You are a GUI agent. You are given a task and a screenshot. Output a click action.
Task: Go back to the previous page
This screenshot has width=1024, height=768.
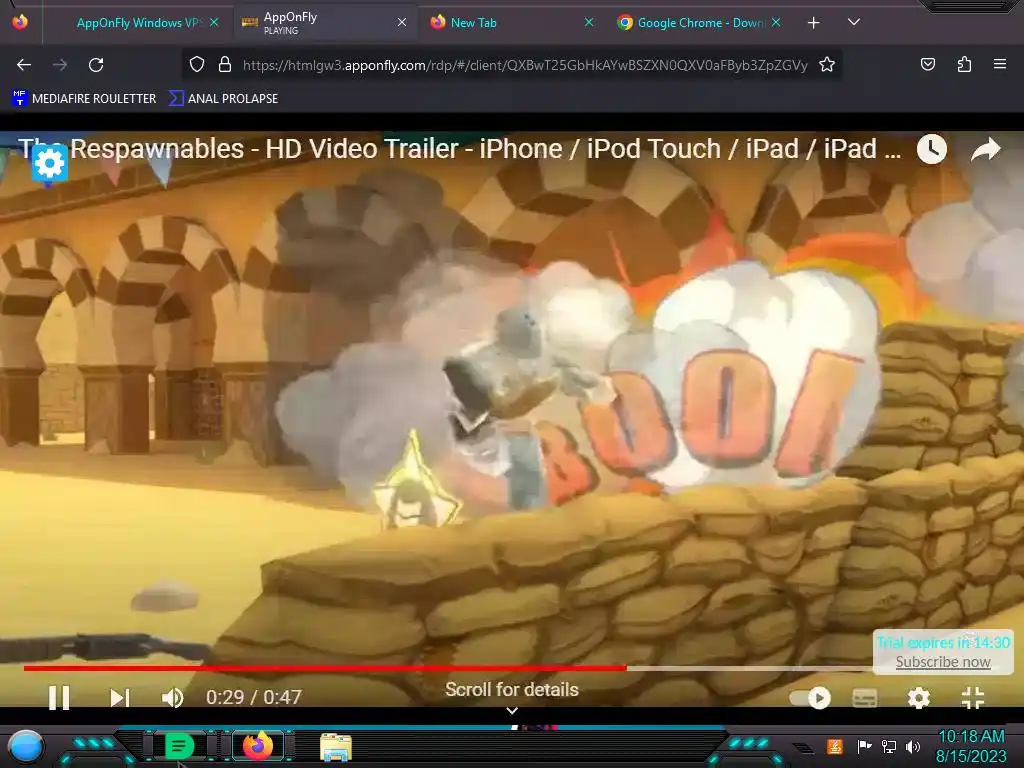pyautogui.click(x=24, y=65)
